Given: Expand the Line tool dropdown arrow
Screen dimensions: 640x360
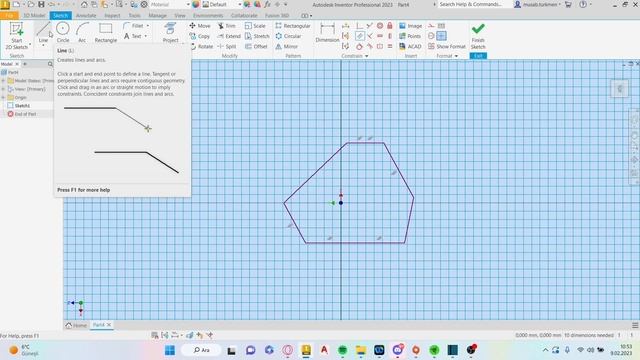Looking at the screenshot, I should 43,45.
